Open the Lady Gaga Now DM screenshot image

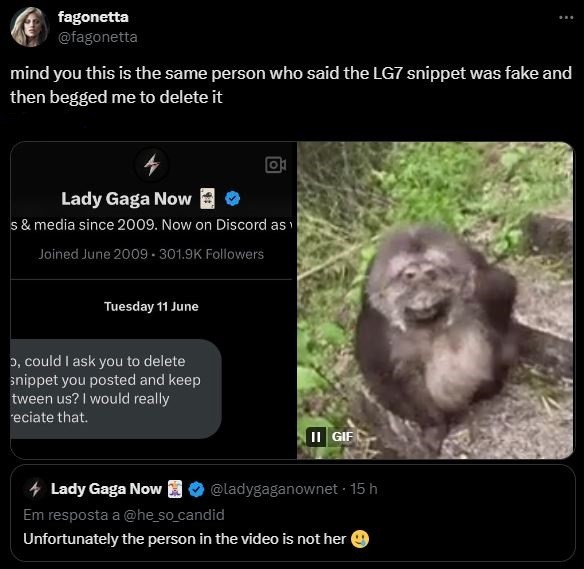[x=153, y=300]
